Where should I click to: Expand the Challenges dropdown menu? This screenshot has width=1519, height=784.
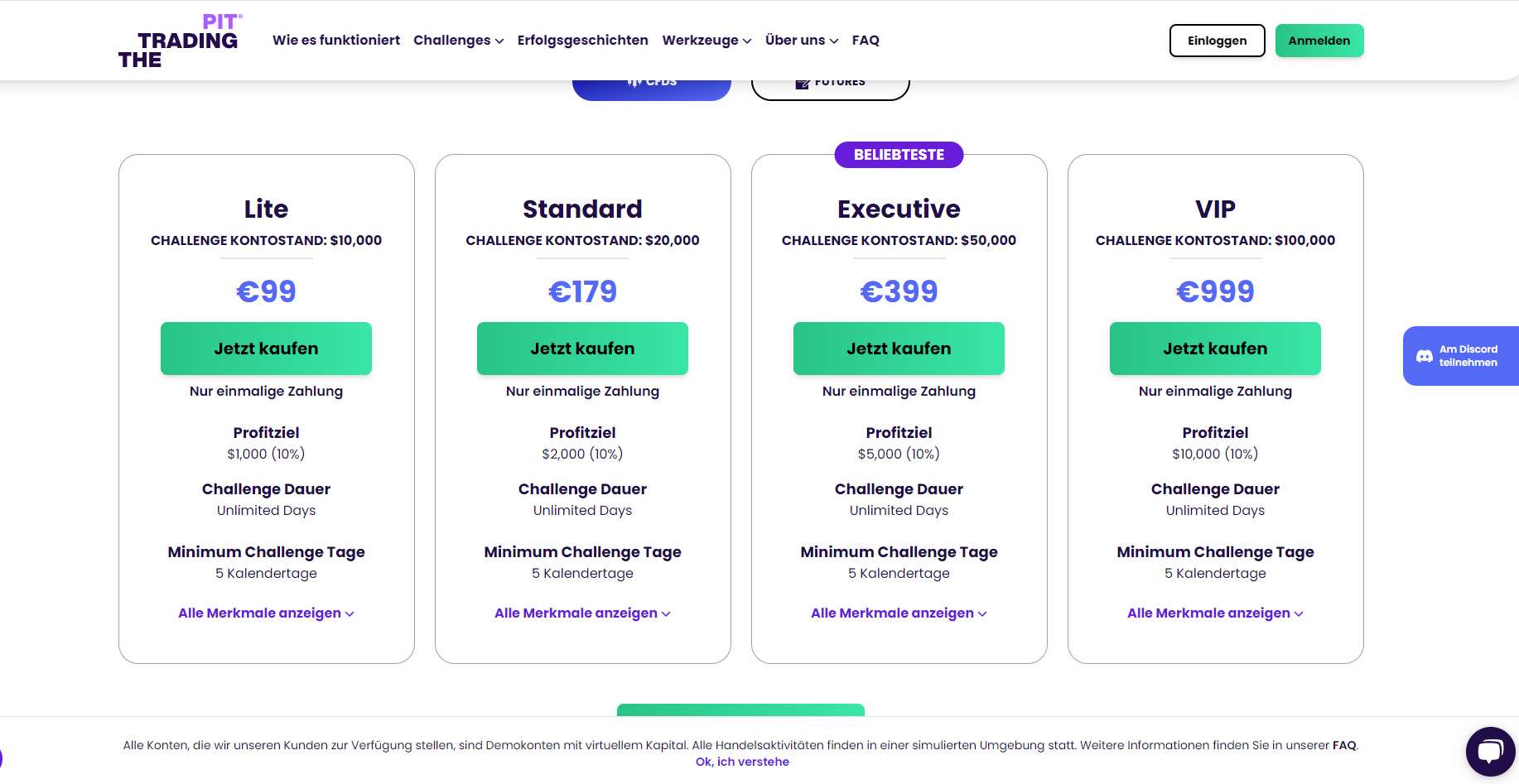click(x=458, y=41)
